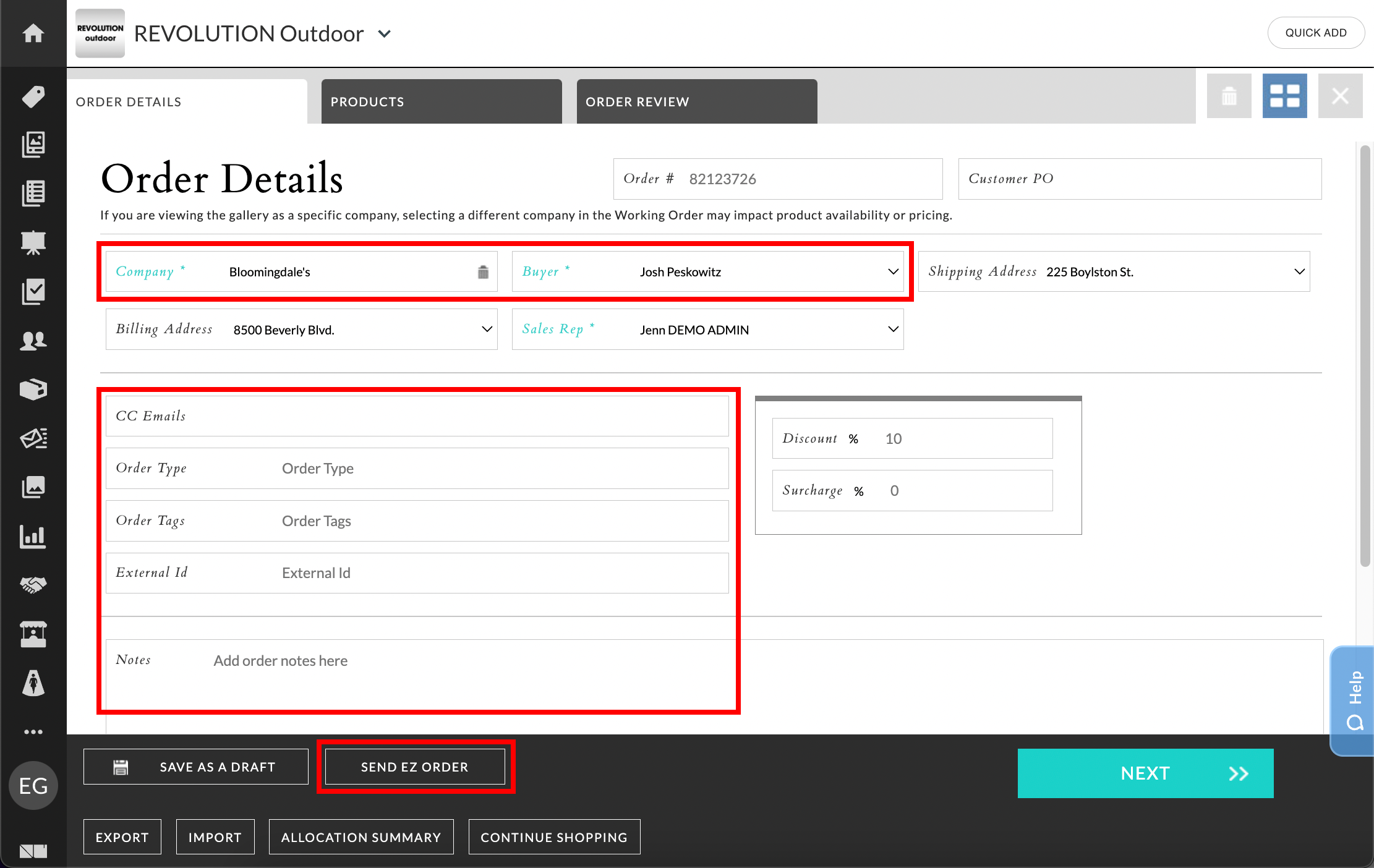Click the Discount % field

[x=913, y=438]
